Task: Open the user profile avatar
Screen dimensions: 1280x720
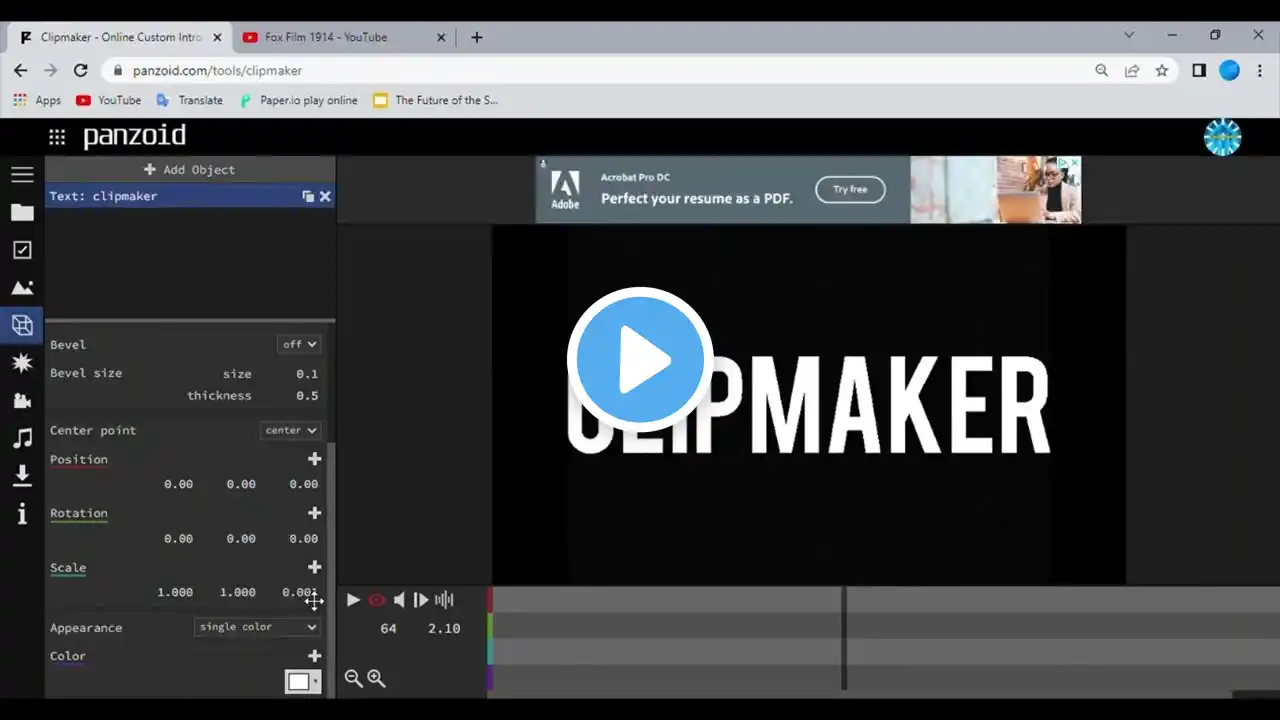Action: tap(1222, 137)
